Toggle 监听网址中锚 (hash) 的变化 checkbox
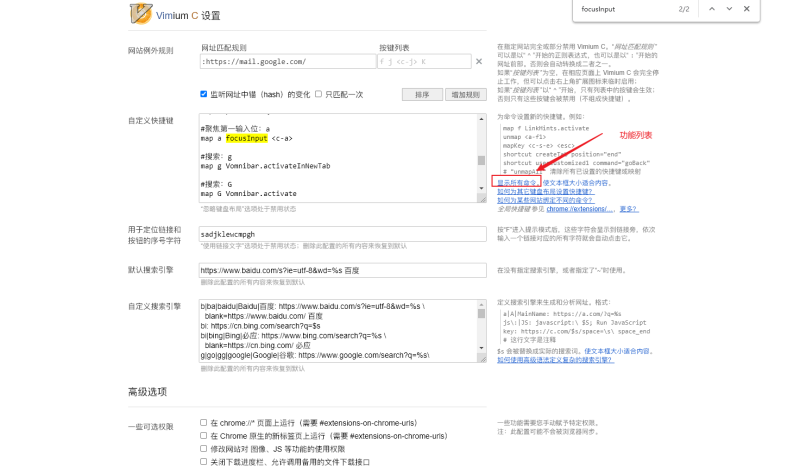This screenshot has height=474, width=800. [204, 94]
